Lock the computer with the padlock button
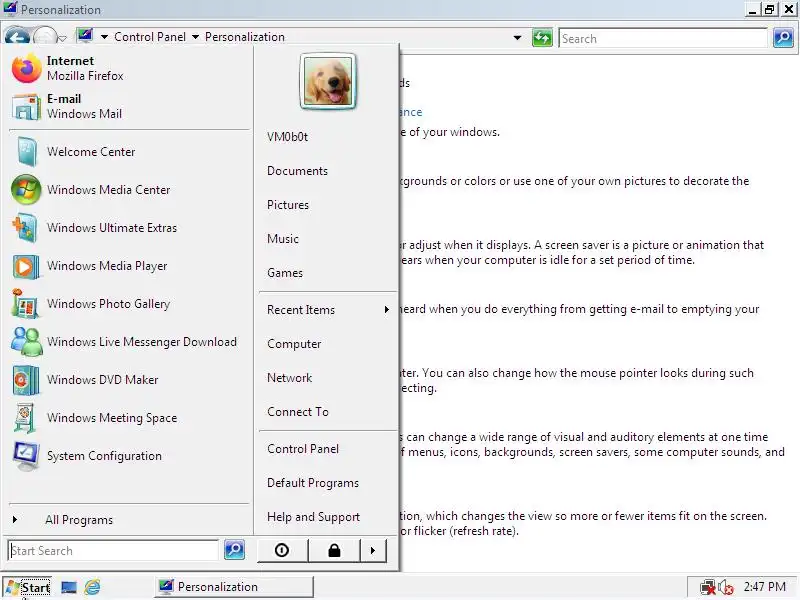800x600 pixels. coord(334,550)
